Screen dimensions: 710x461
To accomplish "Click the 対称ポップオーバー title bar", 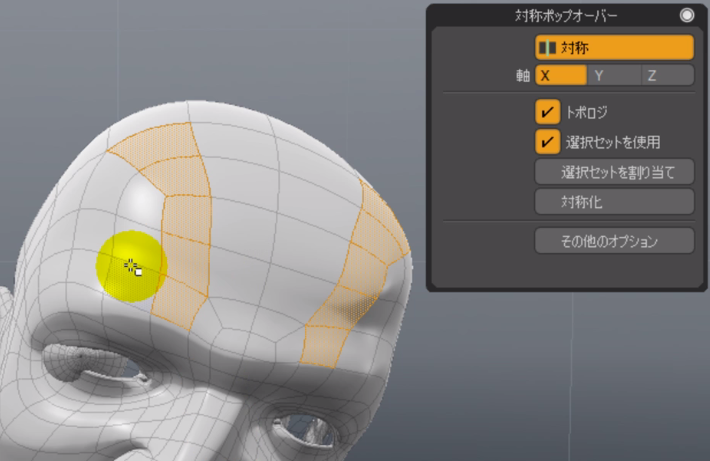I will (x=560, y=15).
